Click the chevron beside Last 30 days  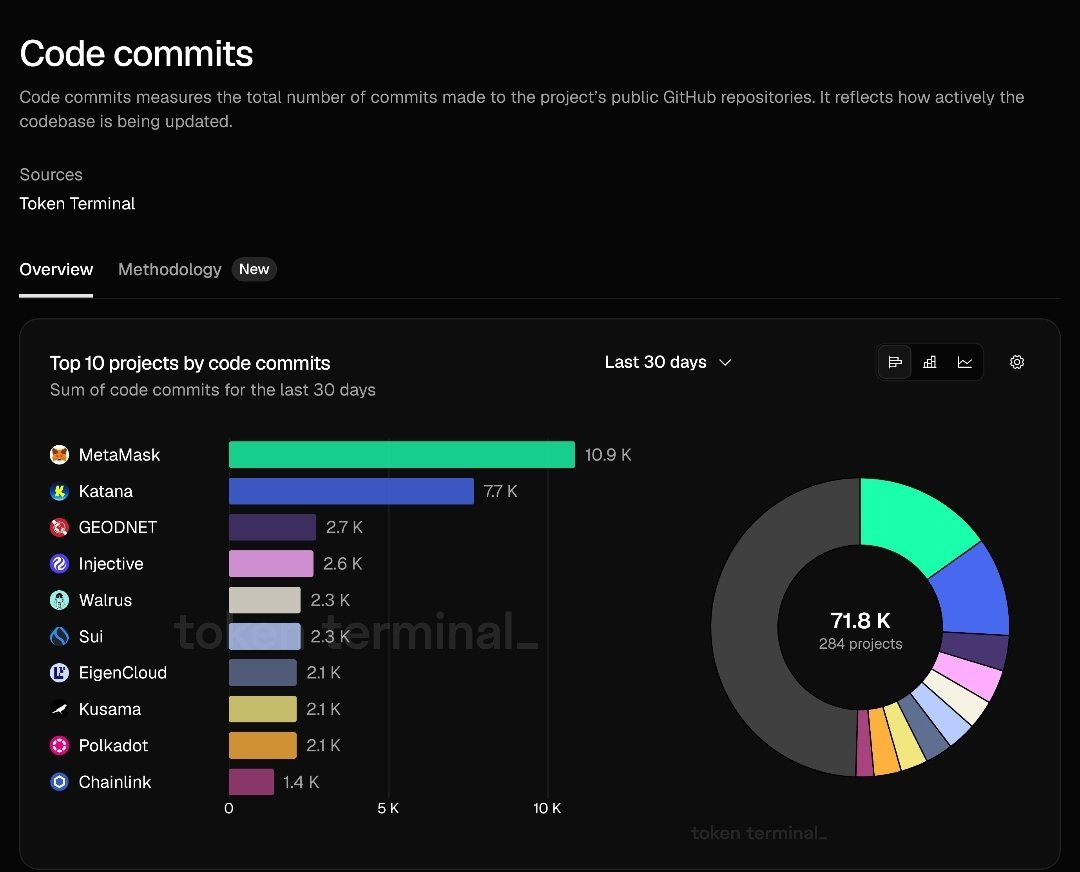[725, 363]
